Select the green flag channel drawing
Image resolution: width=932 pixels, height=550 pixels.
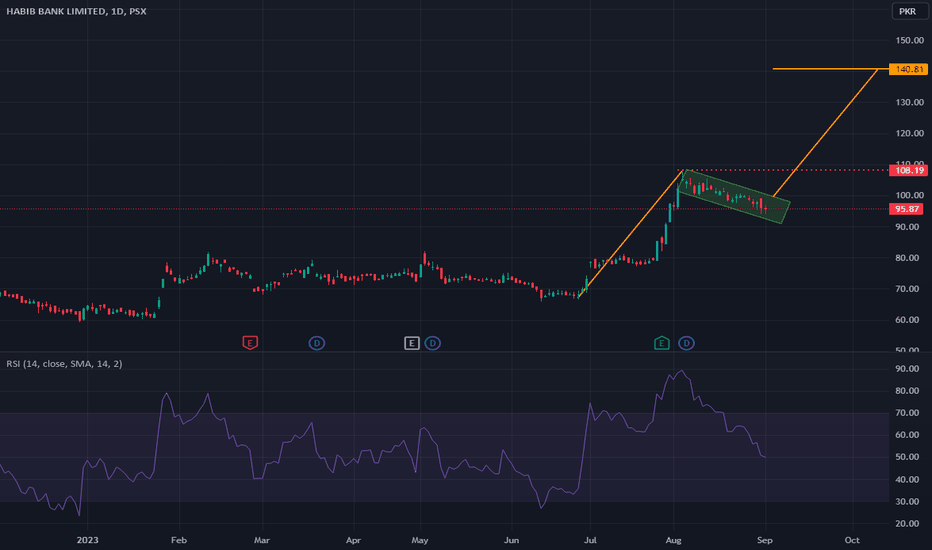[x=734, y=197]
